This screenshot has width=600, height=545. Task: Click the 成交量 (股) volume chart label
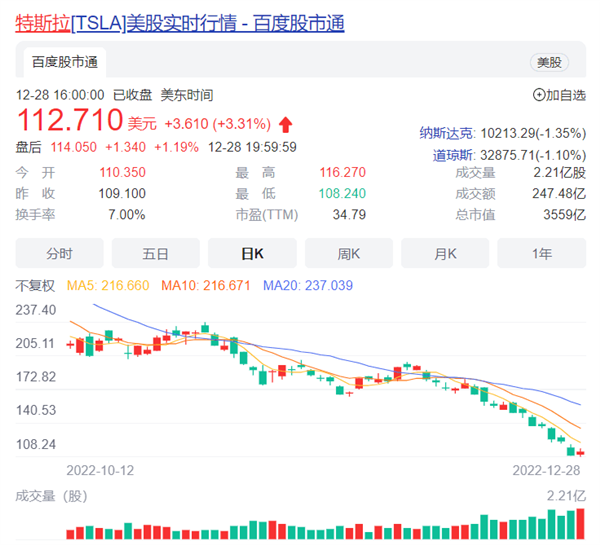pos(51,496)
